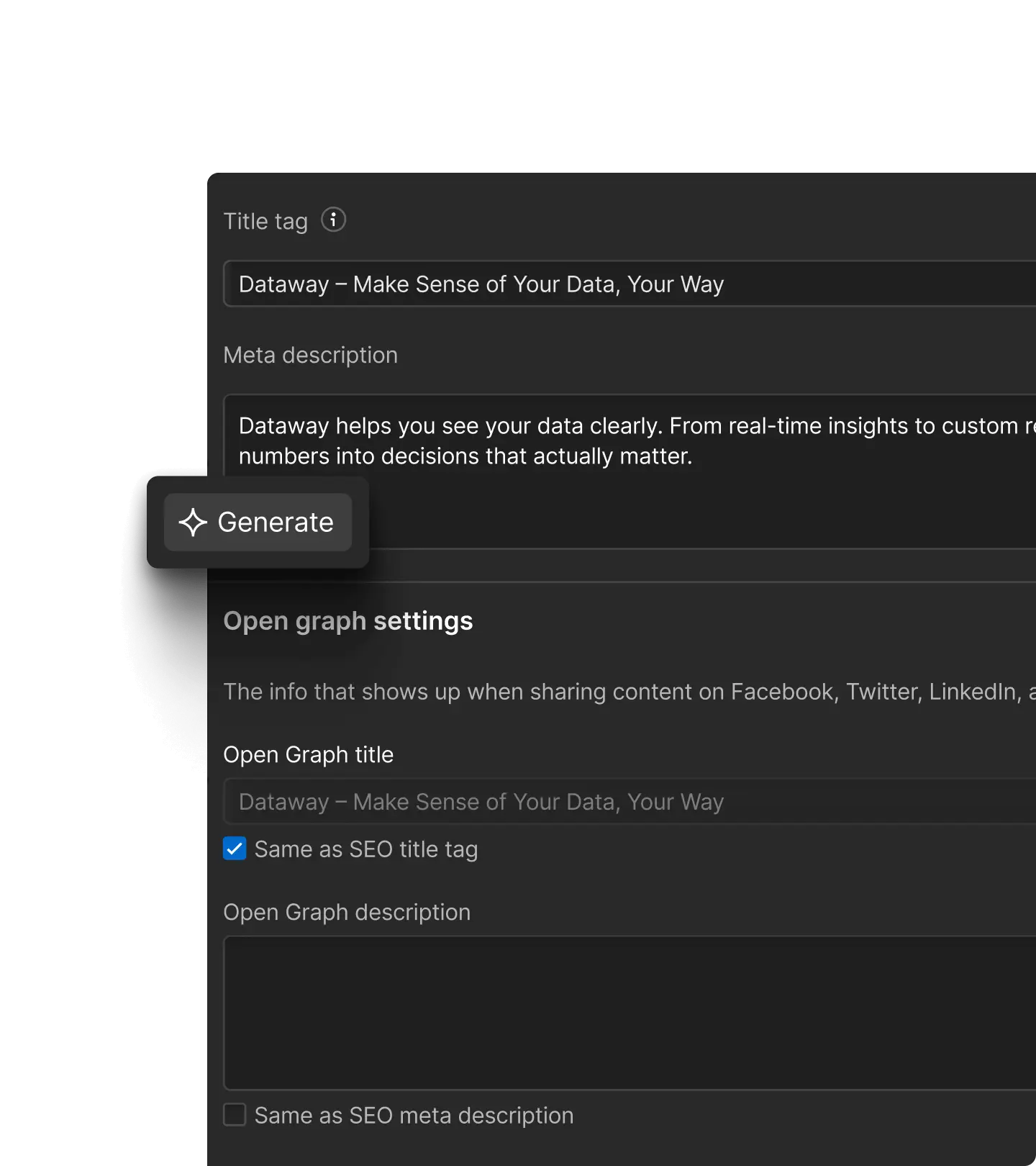The width and height of the screenshot is (1036, 1166).
Task: Click the Open Graph description text area
Action: [x=630, y=1013]
